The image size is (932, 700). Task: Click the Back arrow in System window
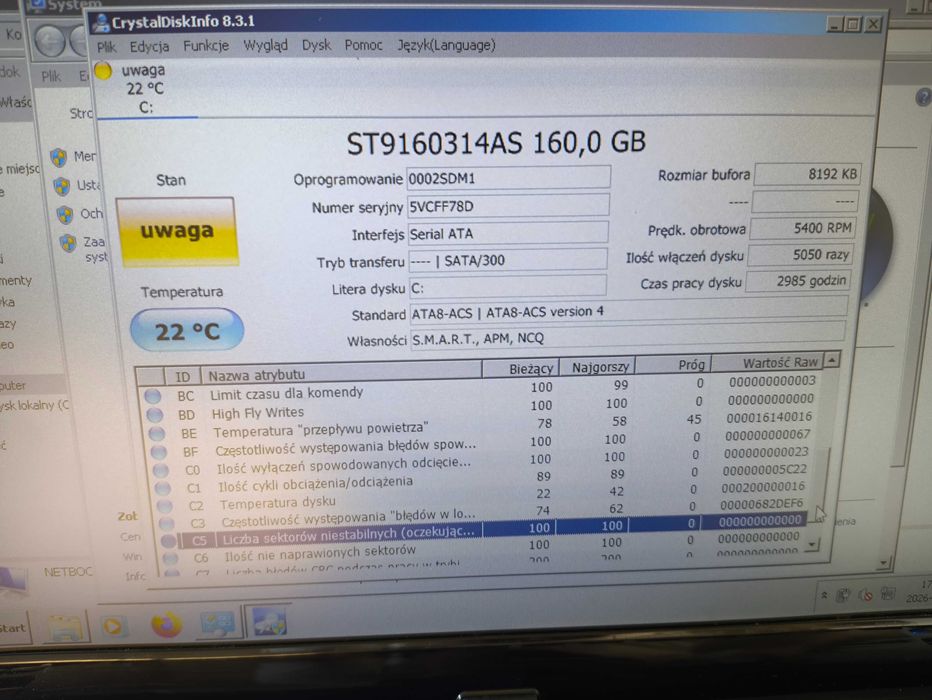coord(49,42)
